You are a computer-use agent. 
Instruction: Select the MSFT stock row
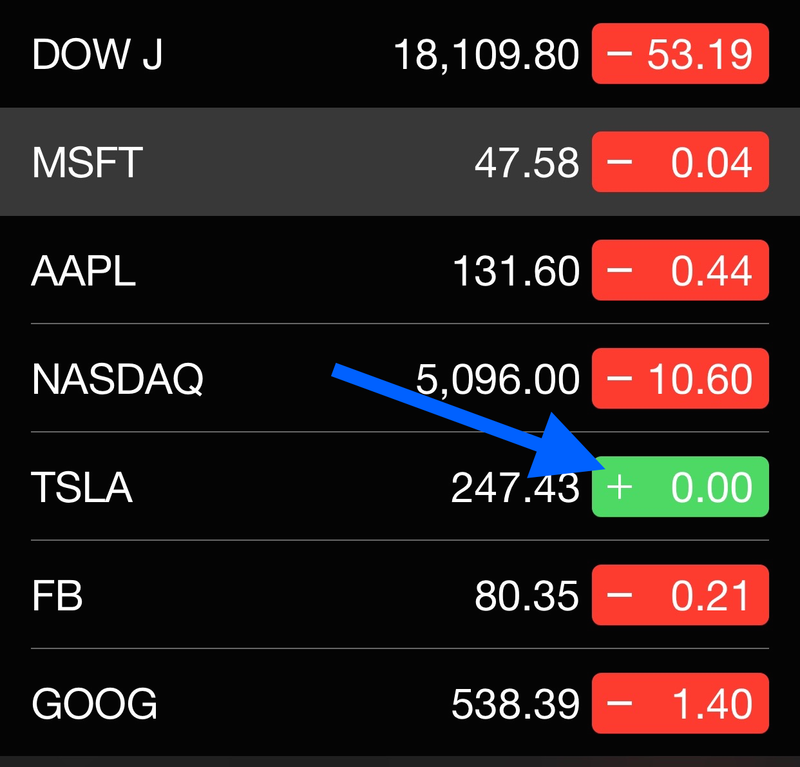[400, 162]
